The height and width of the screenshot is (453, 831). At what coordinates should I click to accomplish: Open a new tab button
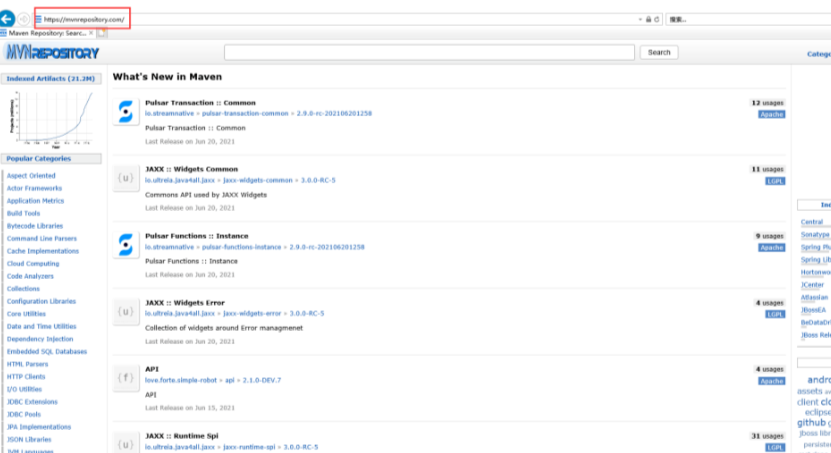click(x=102, y=33)
